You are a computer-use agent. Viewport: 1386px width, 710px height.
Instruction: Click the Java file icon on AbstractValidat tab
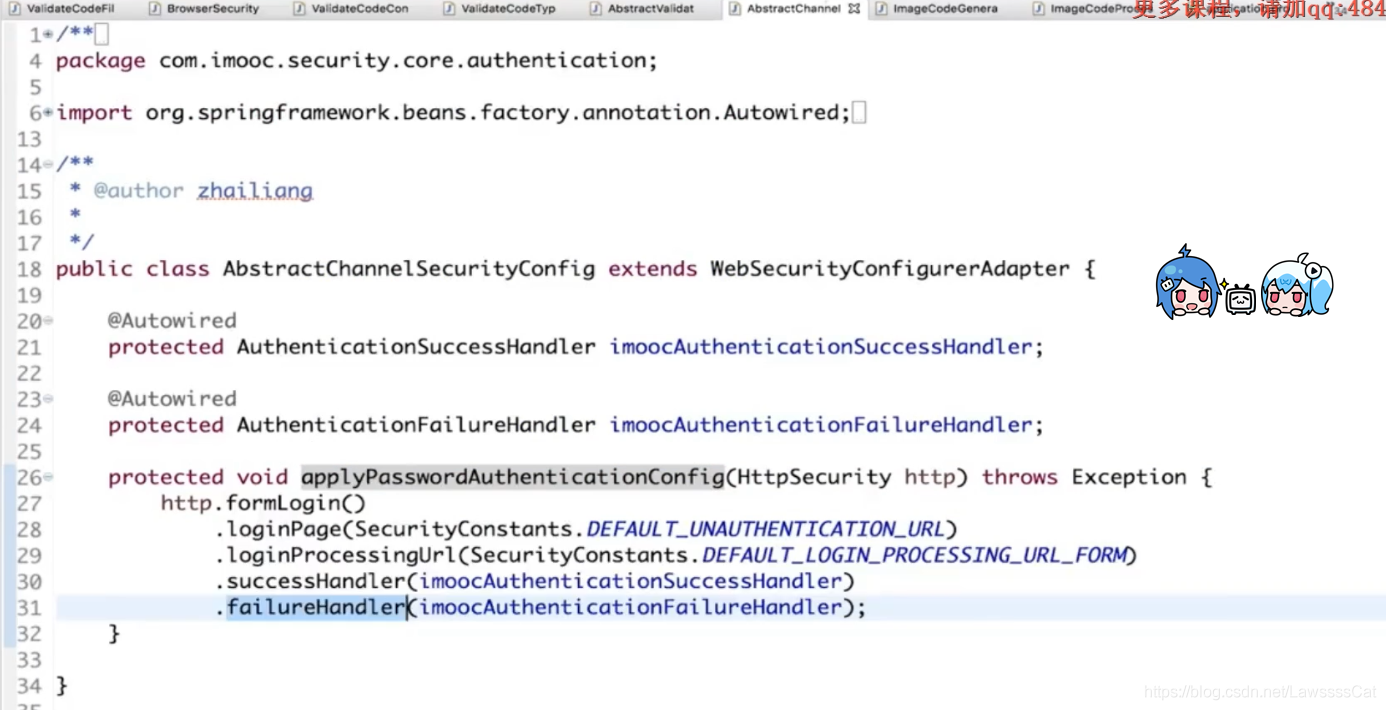pyautogui.click(x=596, y=8)
